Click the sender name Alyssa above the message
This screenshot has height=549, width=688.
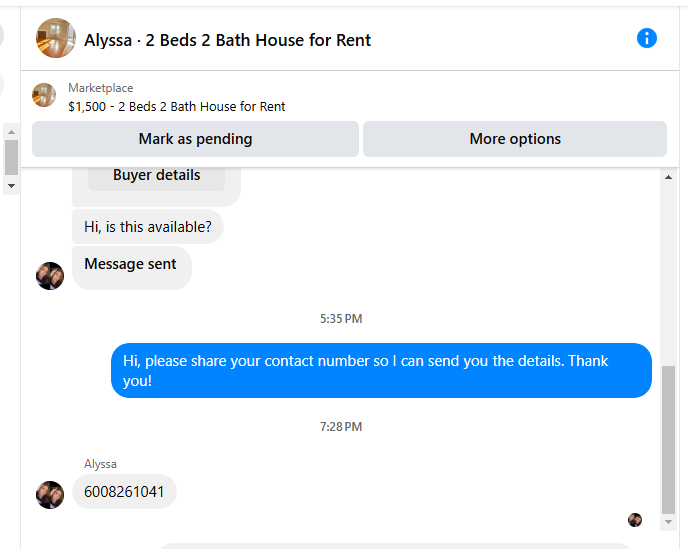pos(100,464)
